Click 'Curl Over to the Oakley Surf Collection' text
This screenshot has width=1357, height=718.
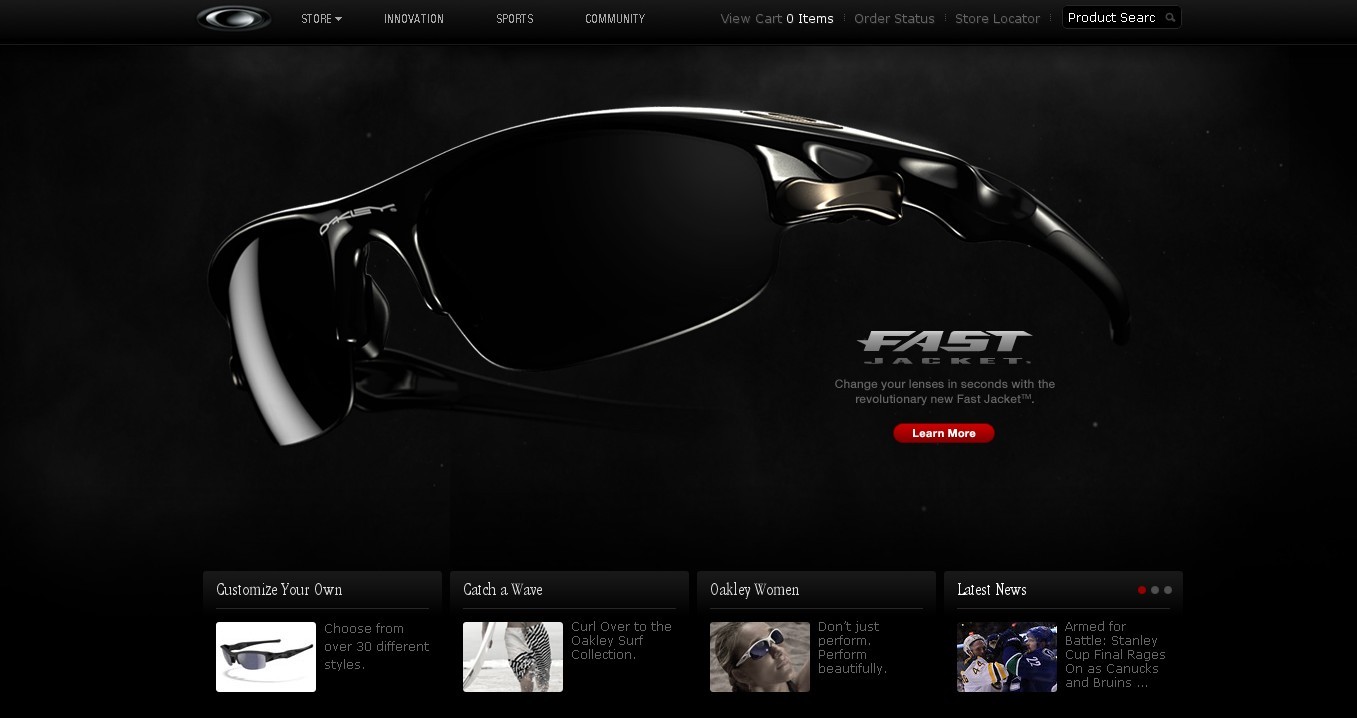(621, 641)
